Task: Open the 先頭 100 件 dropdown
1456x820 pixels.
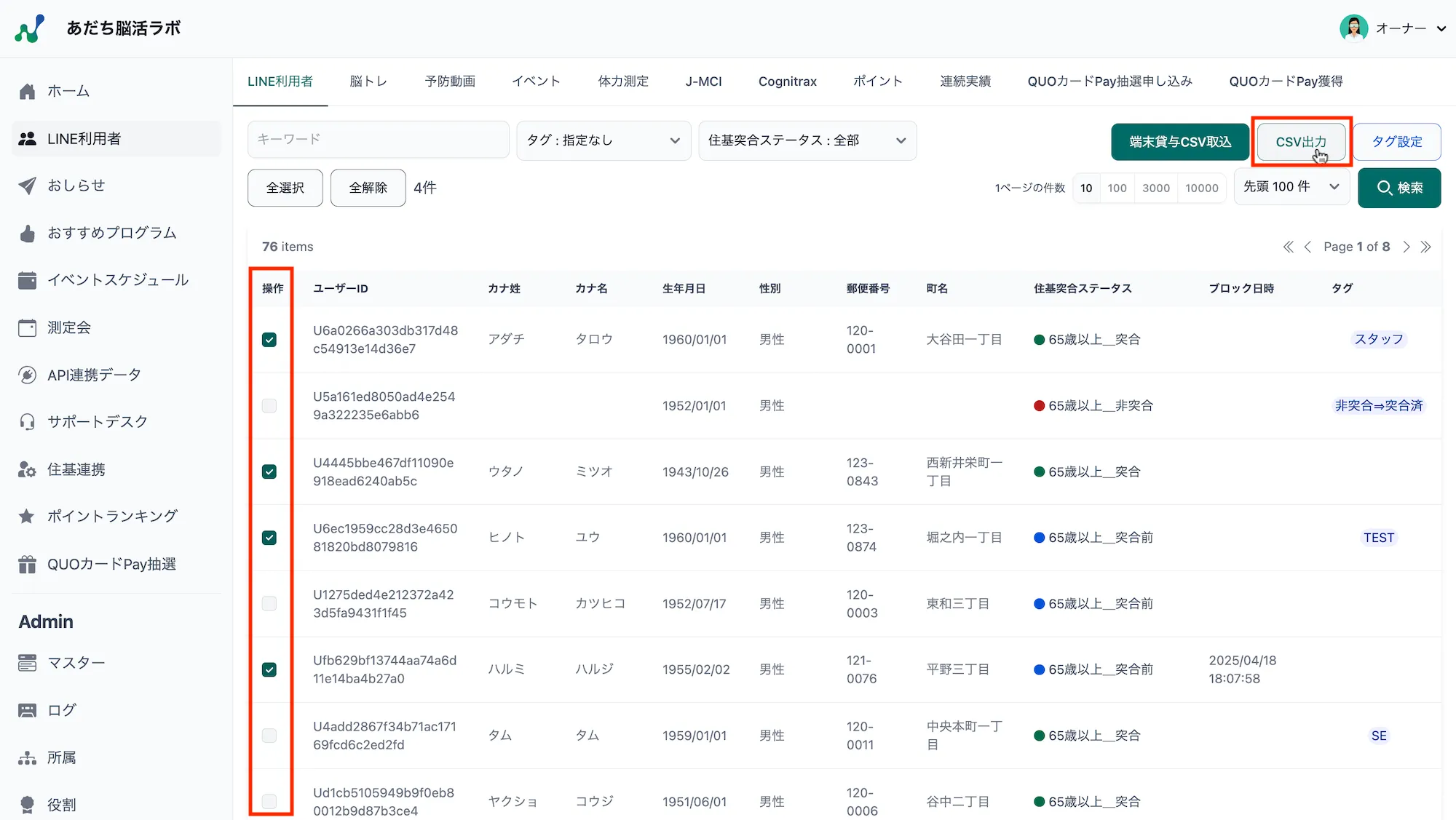Action: pos(1291,187)
